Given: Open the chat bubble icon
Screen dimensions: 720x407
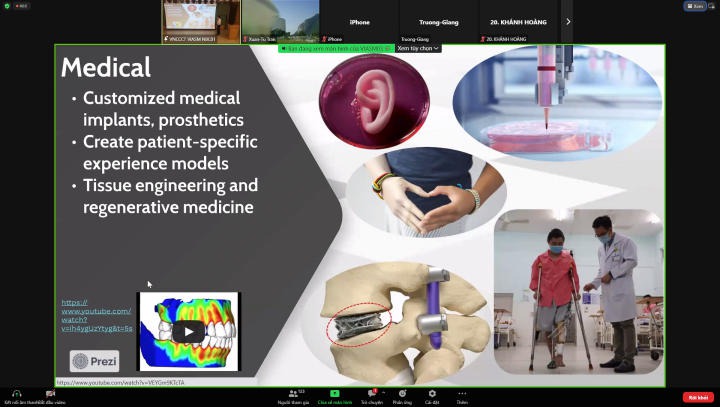Looking at the screenshot, I should click(371, 394).
